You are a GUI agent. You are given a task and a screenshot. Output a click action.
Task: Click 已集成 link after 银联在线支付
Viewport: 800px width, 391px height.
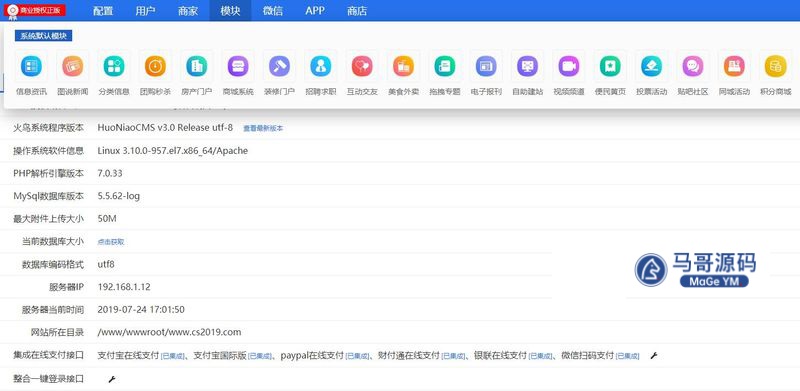tap(540, 356)
